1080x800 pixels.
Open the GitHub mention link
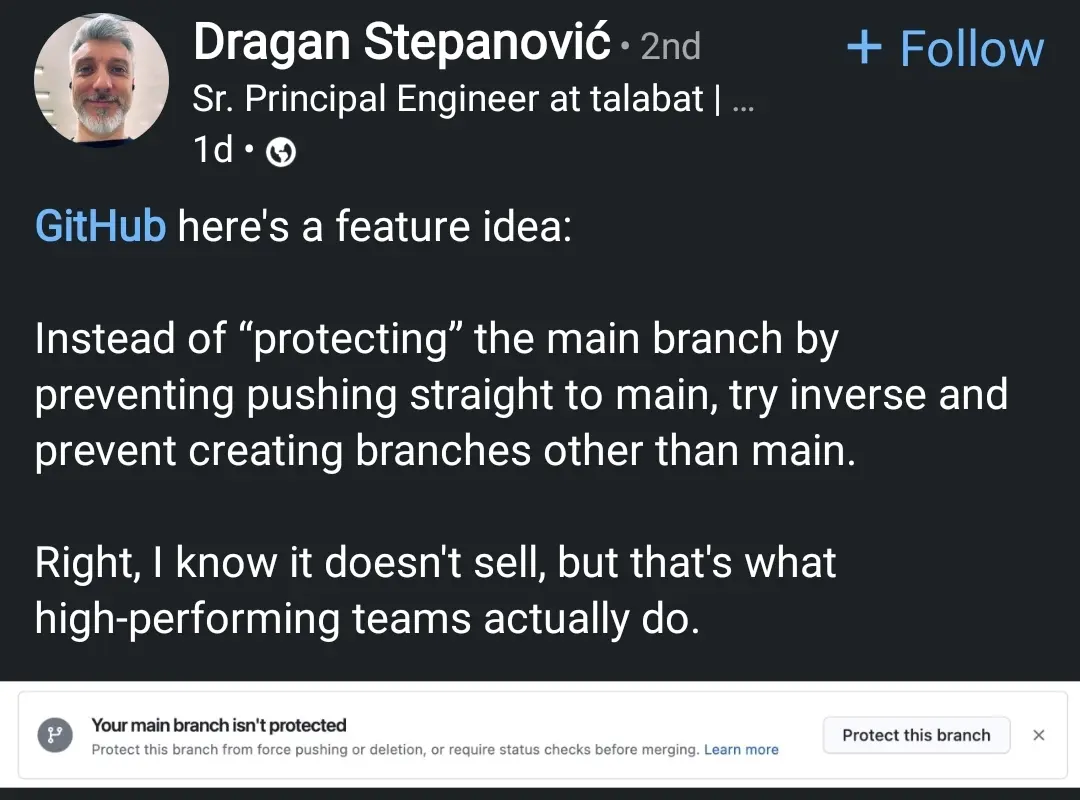point(100,227)
